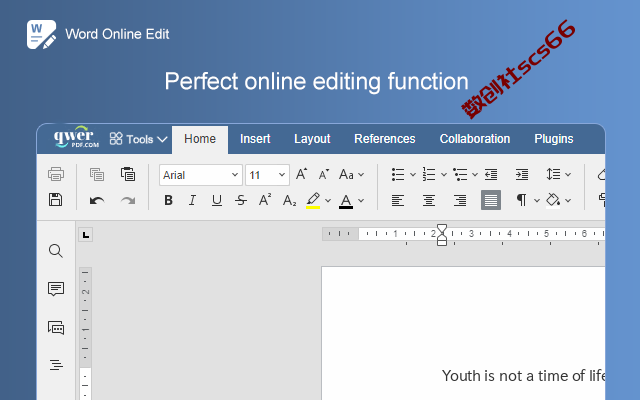Switch to the Home tab
Image resolution: width=640 pixels, height=400 pixels.
[200, 139]
